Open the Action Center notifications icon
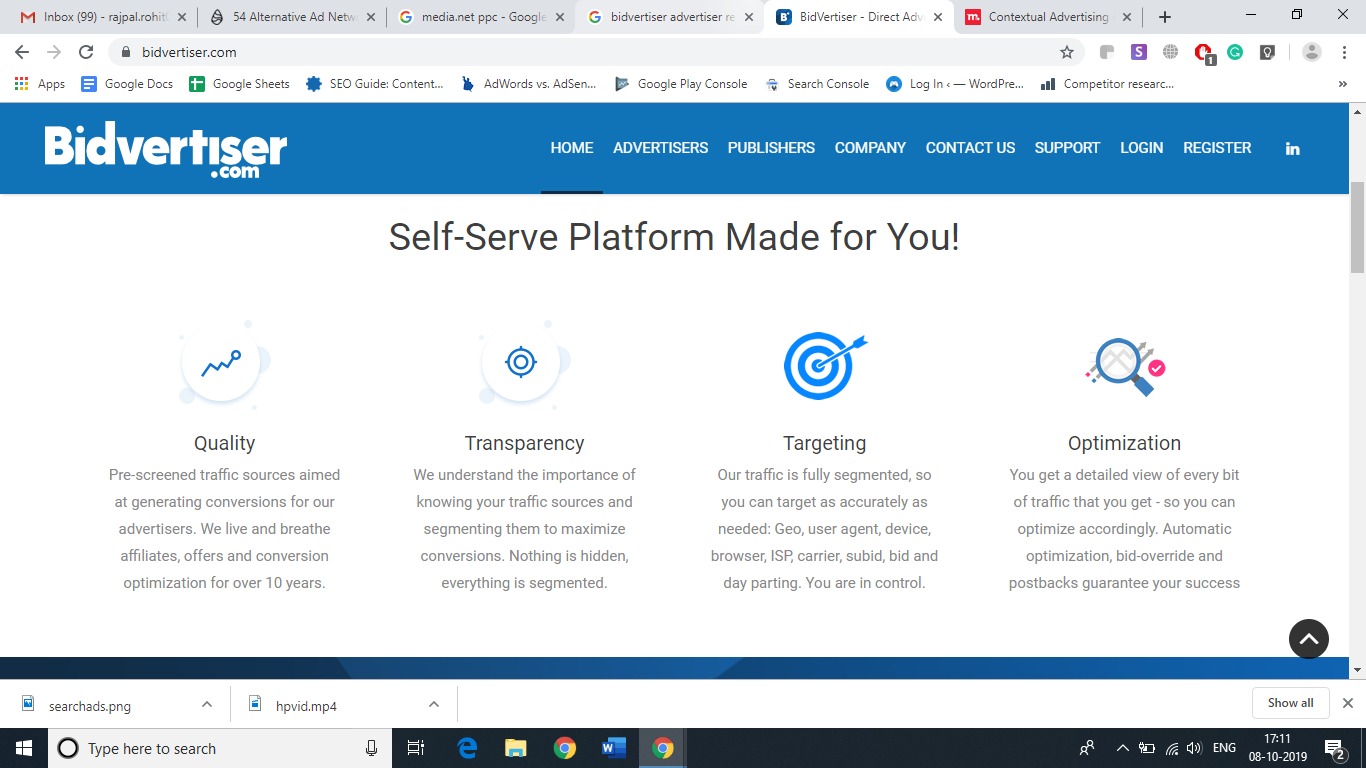This screenshot has width=1366, height=768. pyautogui.click(x=1334, y=748)
